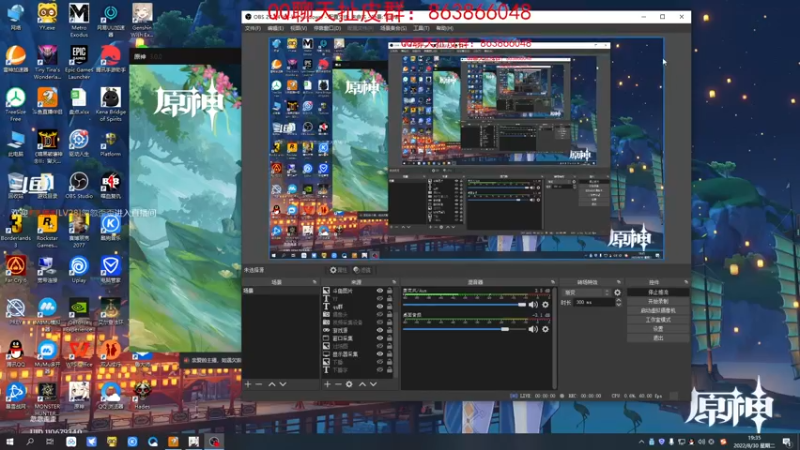
Task: Select 场景 entry in the scenes list
Action: click(x=281, y=291)
